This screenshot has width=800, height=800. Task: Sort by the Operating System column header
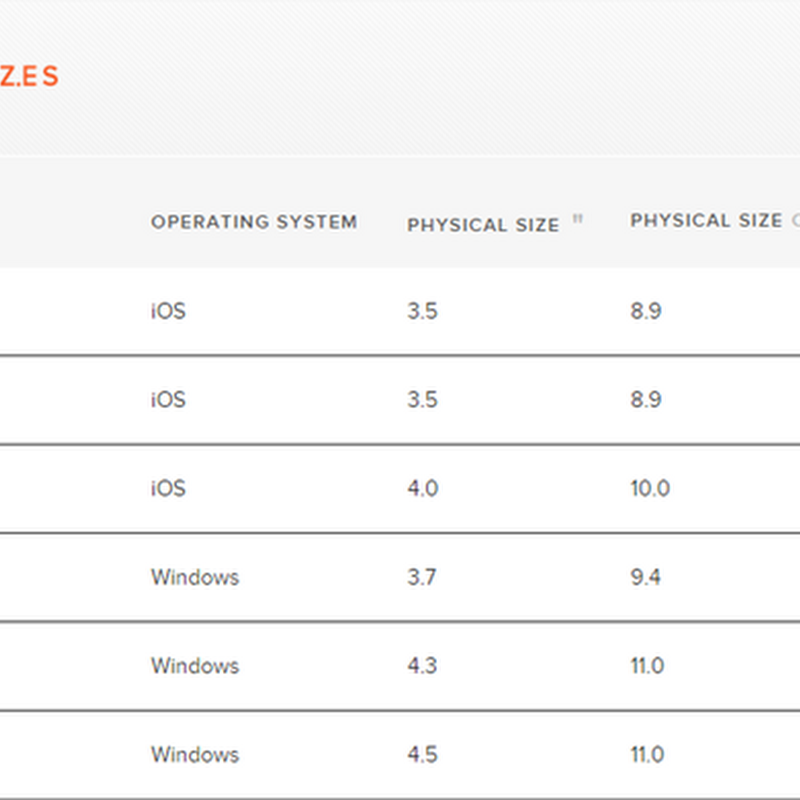point(254,222)
